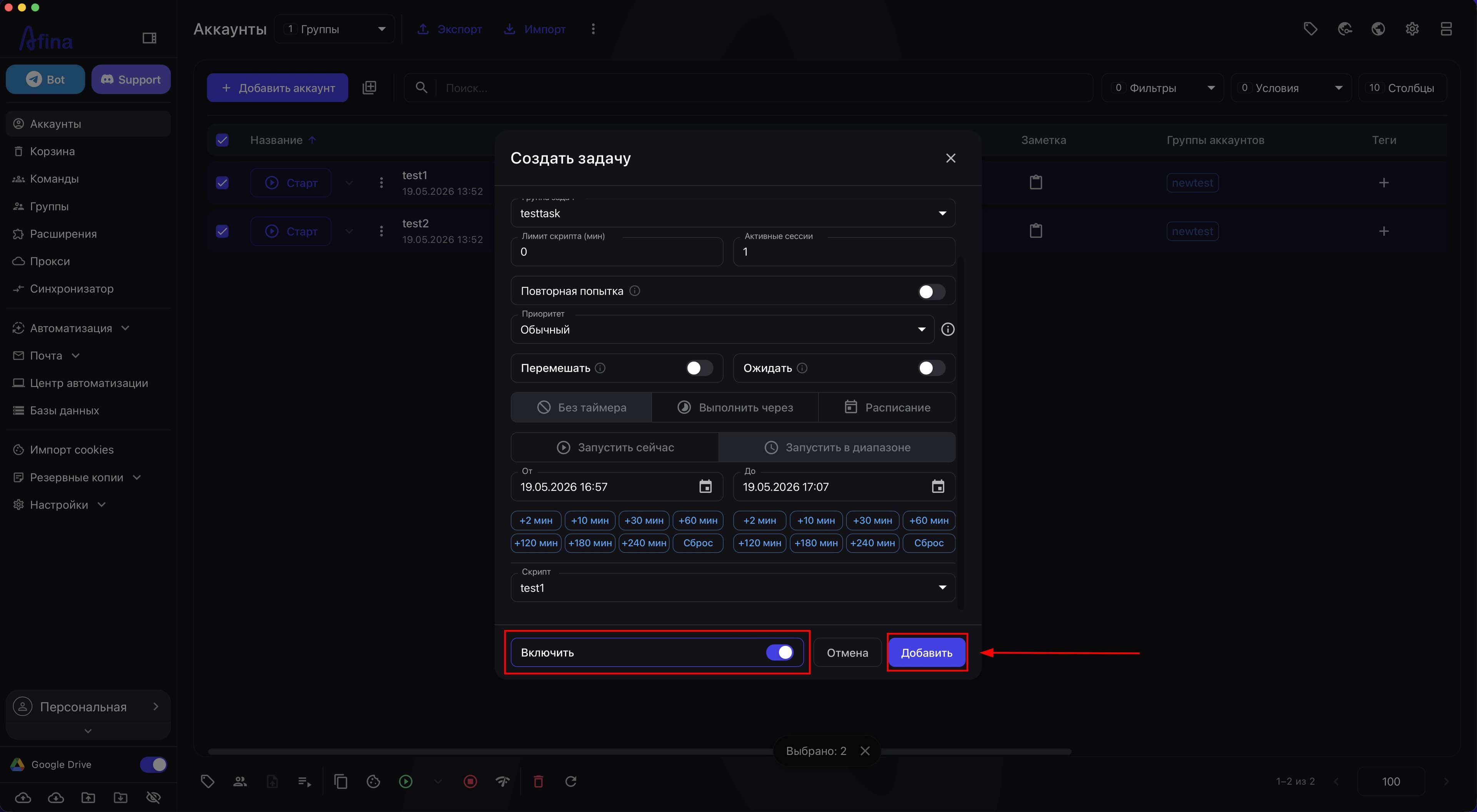This screenshot has width=1477, height=812.
Task: Click the globe icon in the top right
Action: tap(1379, 29)
